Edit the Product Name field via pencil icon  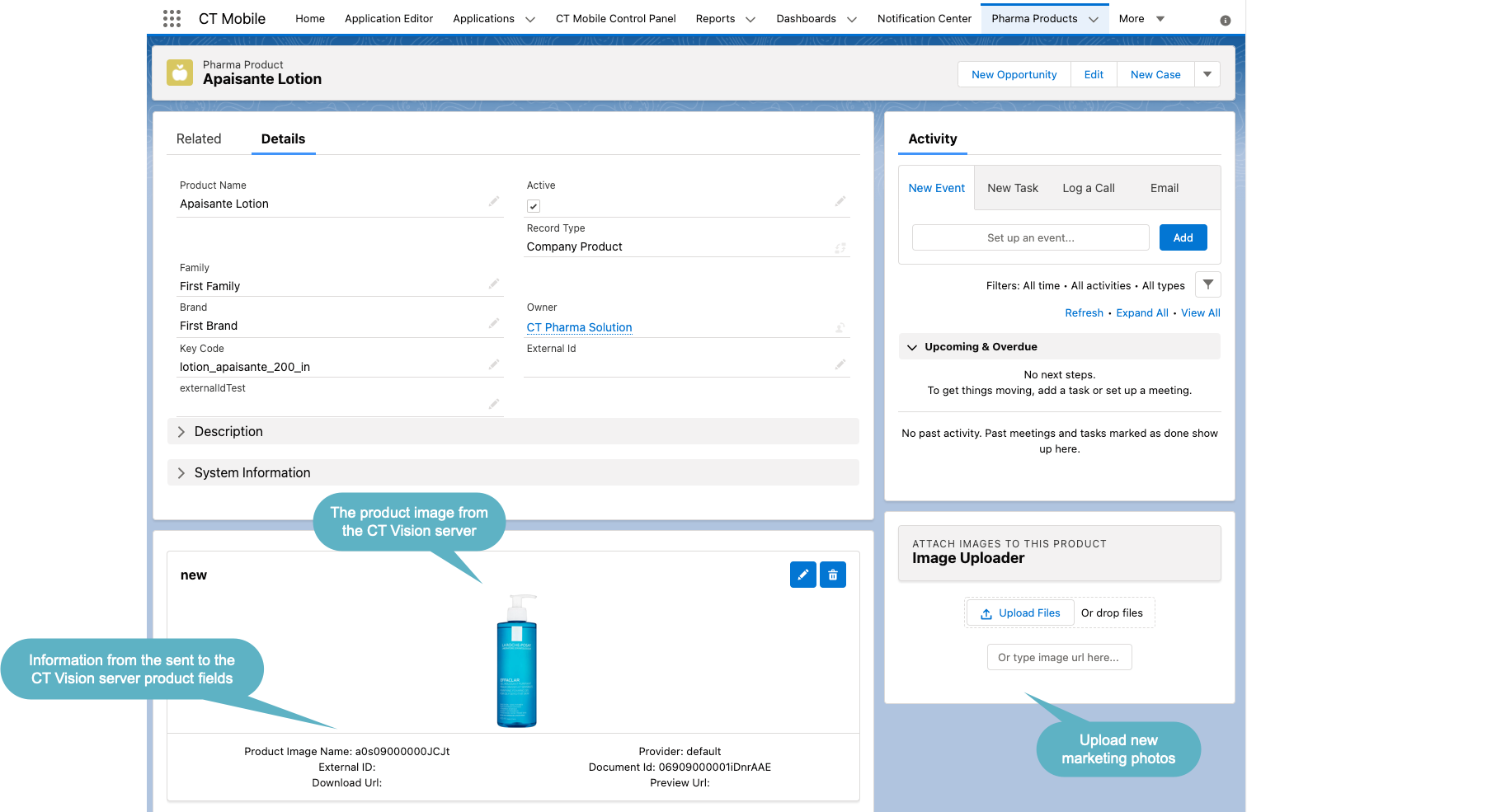point(494,201)
